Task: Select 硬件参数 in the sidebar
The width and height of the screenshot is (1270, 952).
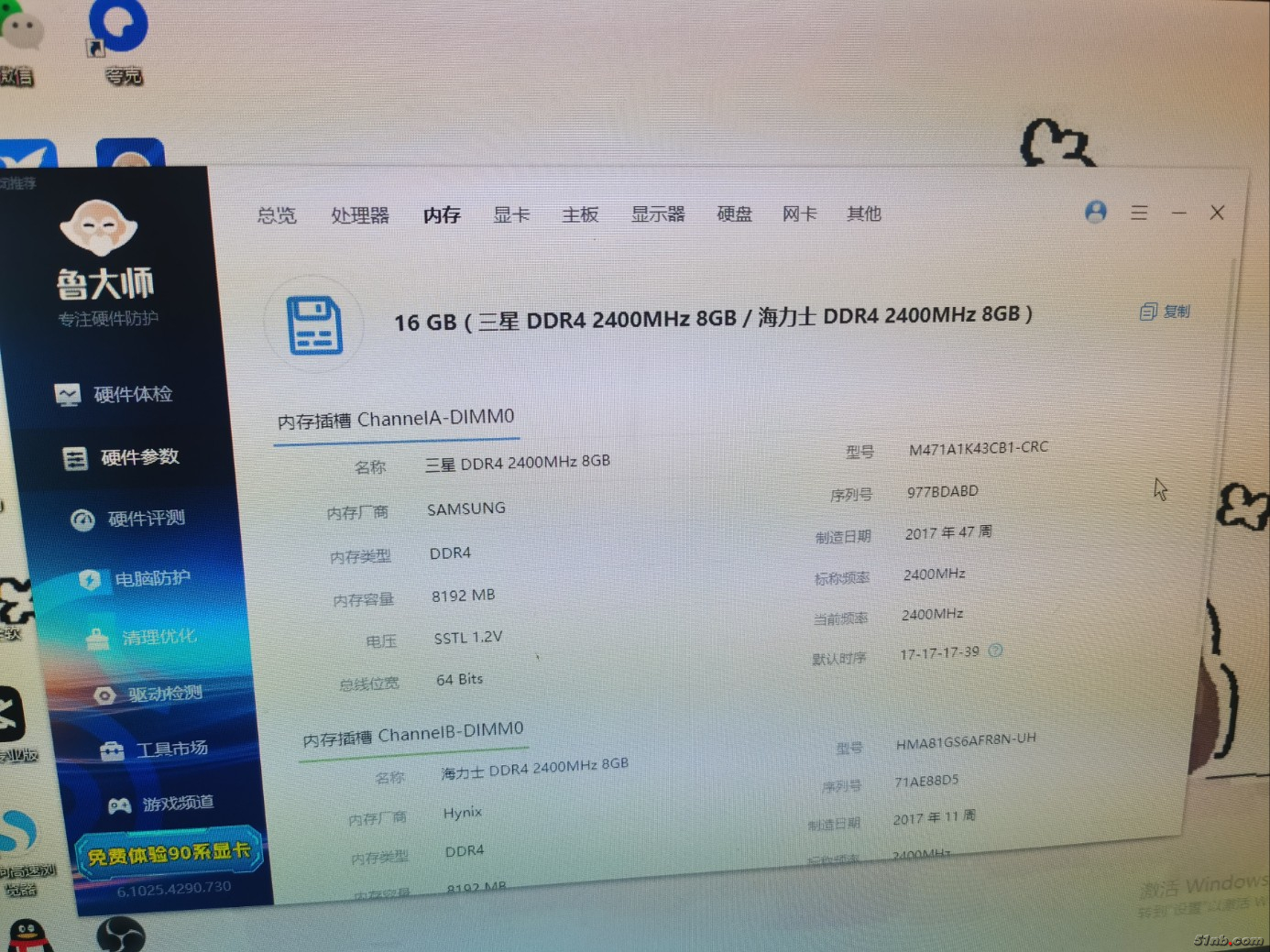Action: [x=120, y=457]
